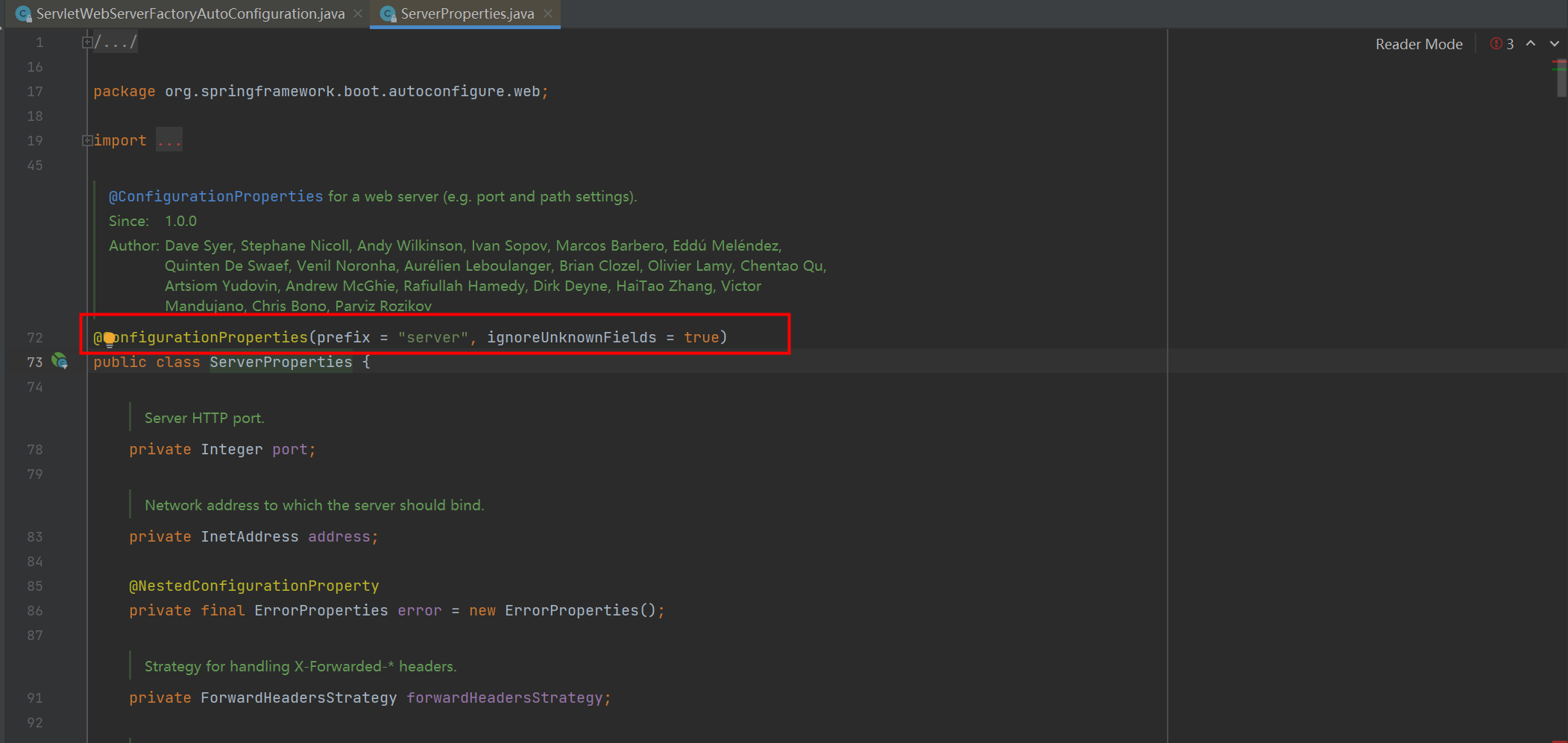The width and height of the screenshot is (1568, 743).
Task: Select the ServerProperties.java tab
Action: pyautogui.click(x=467, y=13)
